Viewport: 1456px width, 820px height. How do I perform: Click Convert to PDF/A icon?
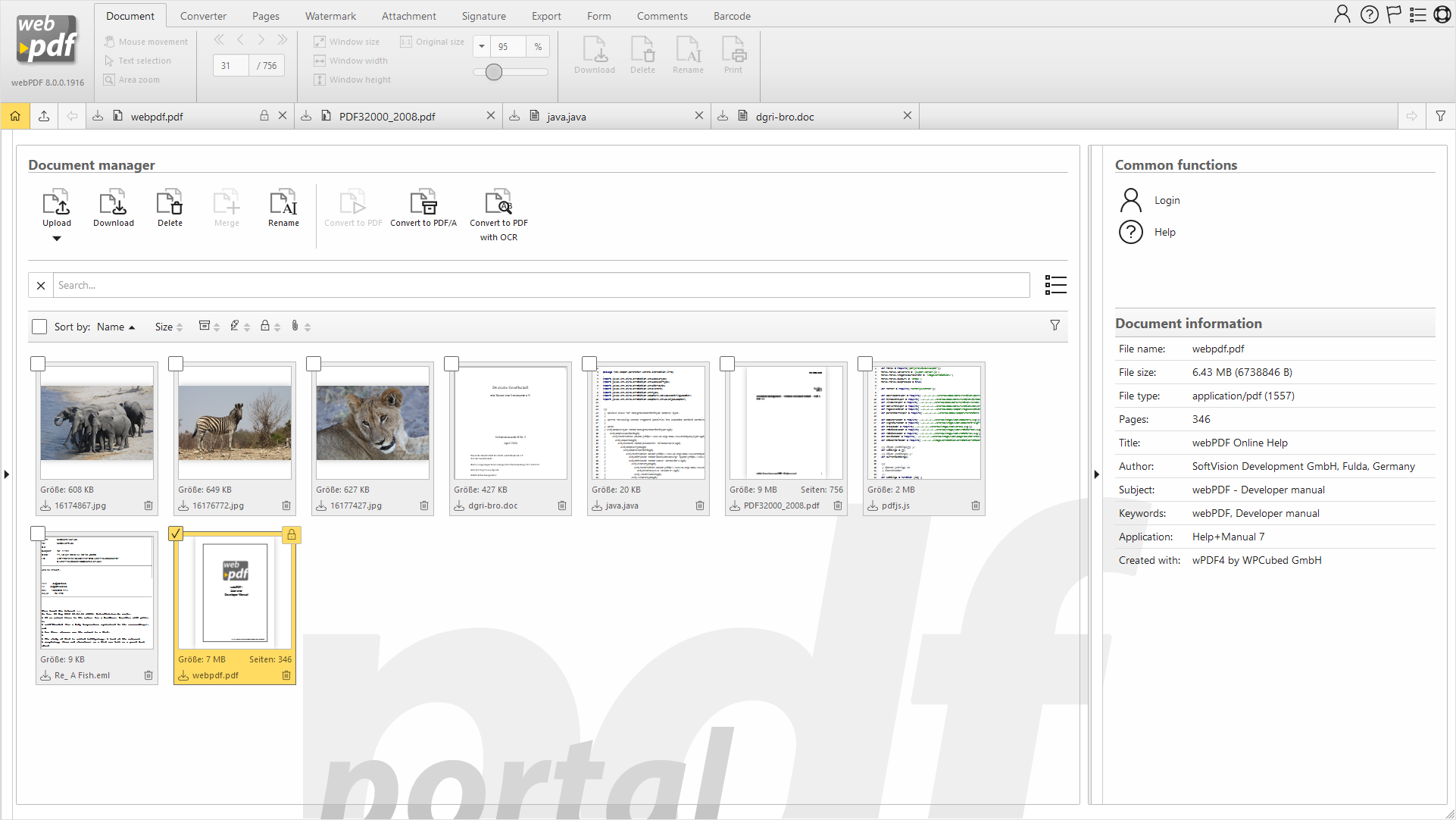(423, 203)
